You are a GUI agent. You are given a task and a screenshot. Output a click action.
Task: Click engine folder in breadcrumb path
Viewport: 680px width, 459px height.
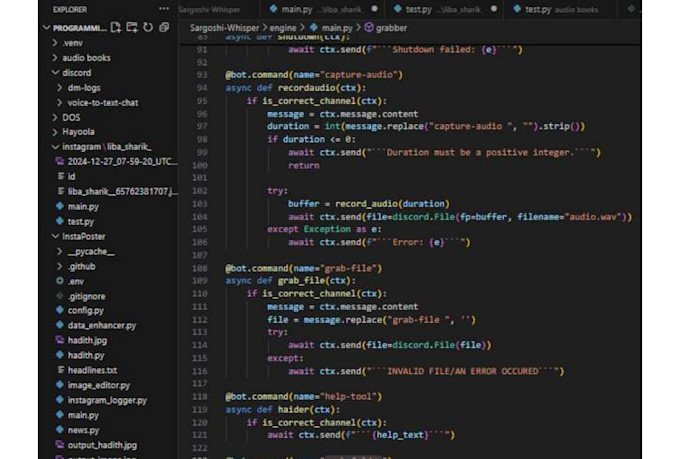283,28
